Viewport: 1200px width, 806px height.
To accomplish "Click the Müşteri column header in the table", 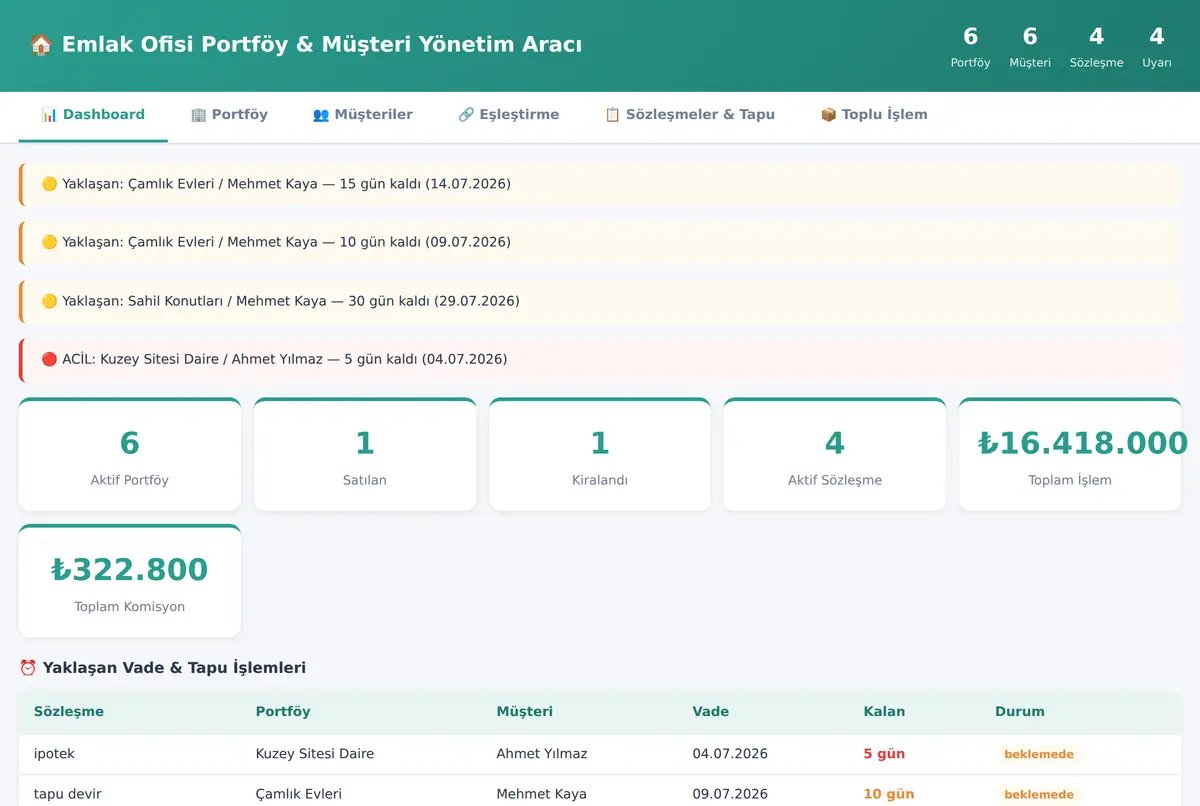I will [525, 712].
